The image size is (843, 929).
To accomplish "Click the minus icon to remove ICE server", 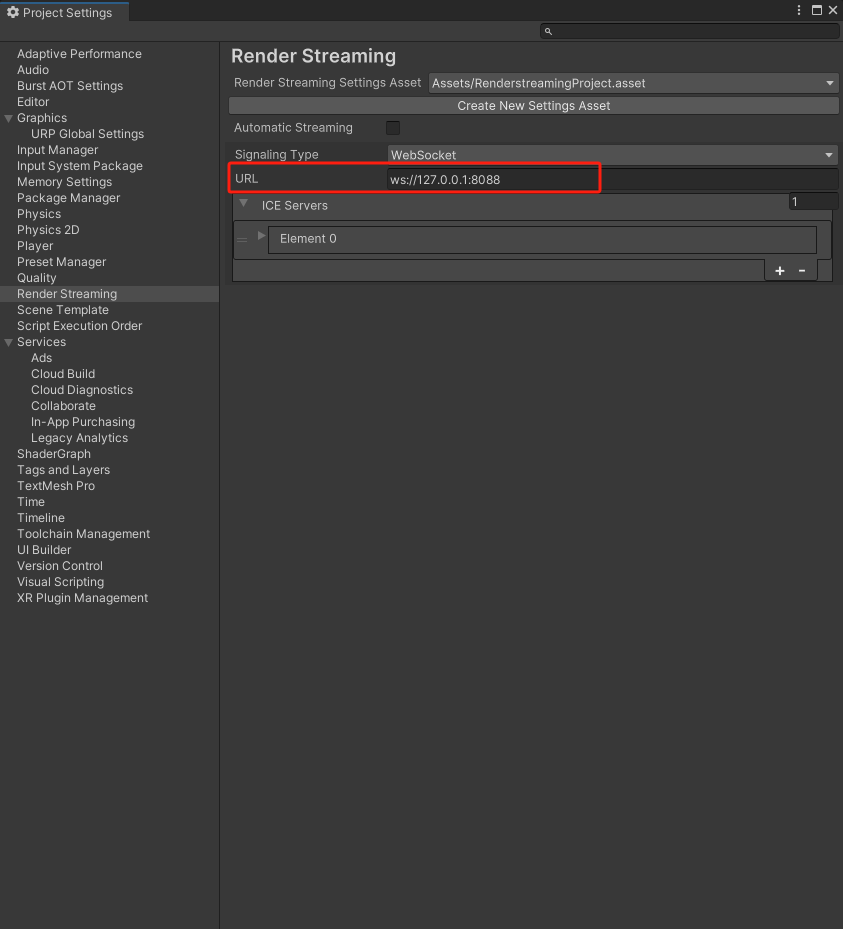I will (802, 271).
